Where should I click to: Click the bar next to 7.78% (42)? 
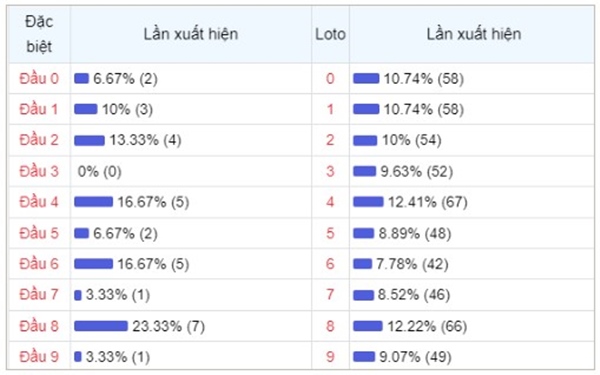362,264
